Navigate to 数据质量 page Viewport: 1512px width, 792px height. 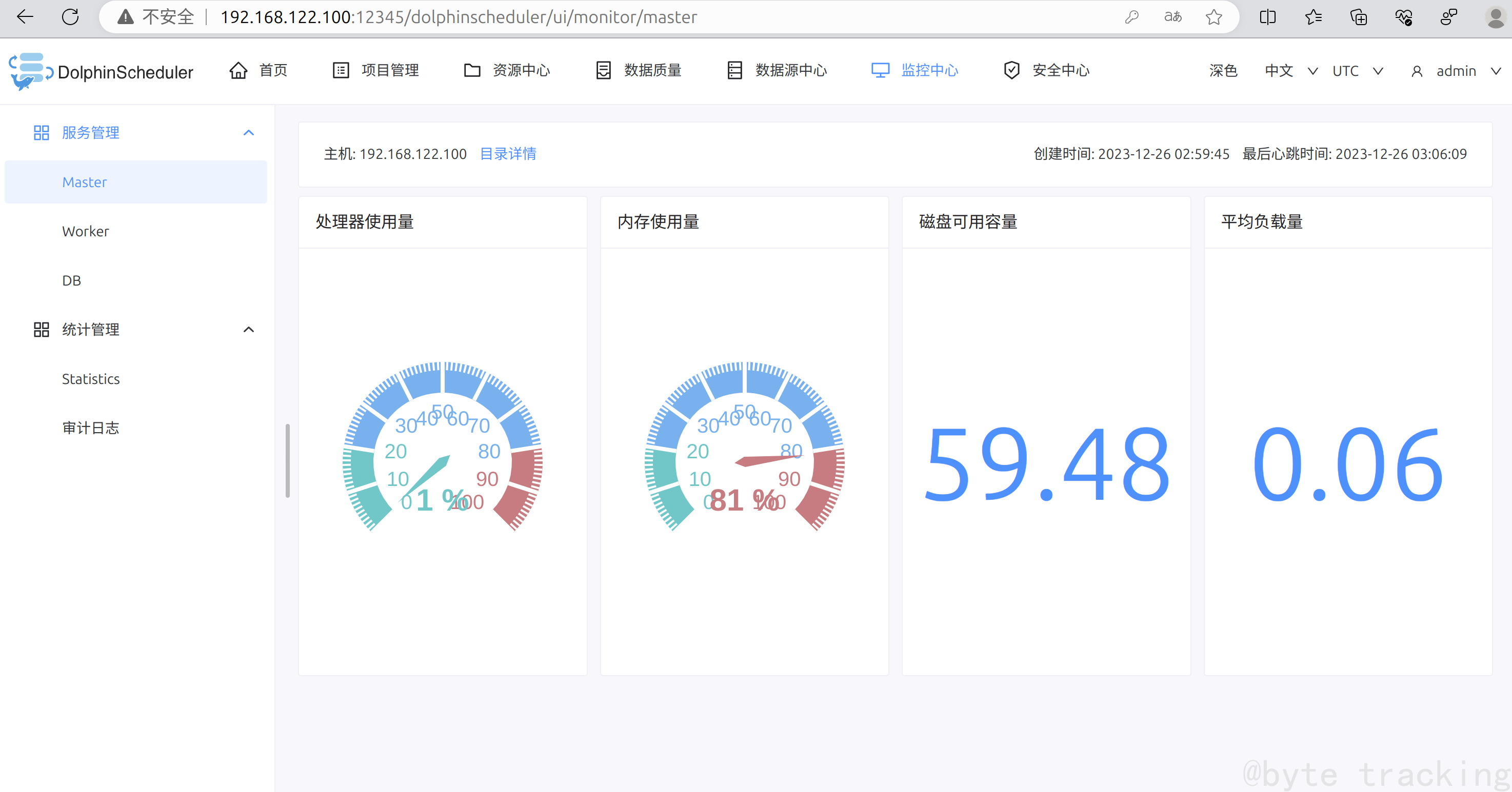point(653,70)
